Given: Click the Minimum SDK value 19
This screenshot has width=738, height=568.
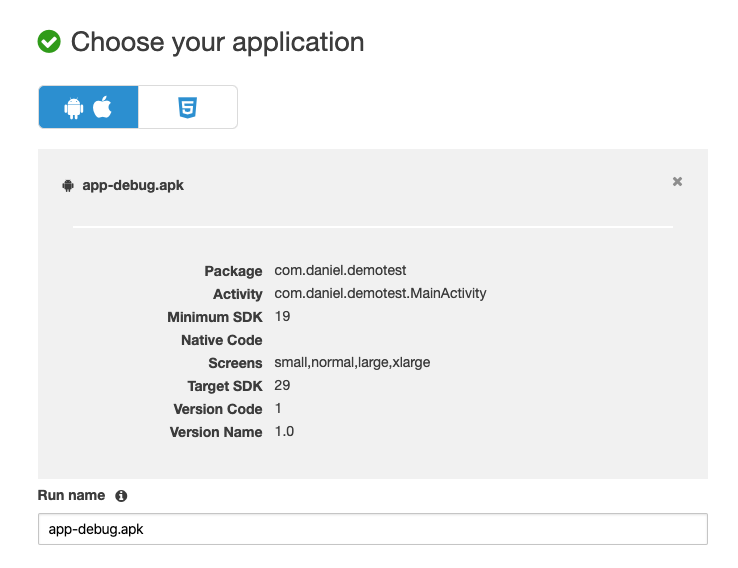Looking at the screenshot, I should pyautogui.click(x=282, y=317).
